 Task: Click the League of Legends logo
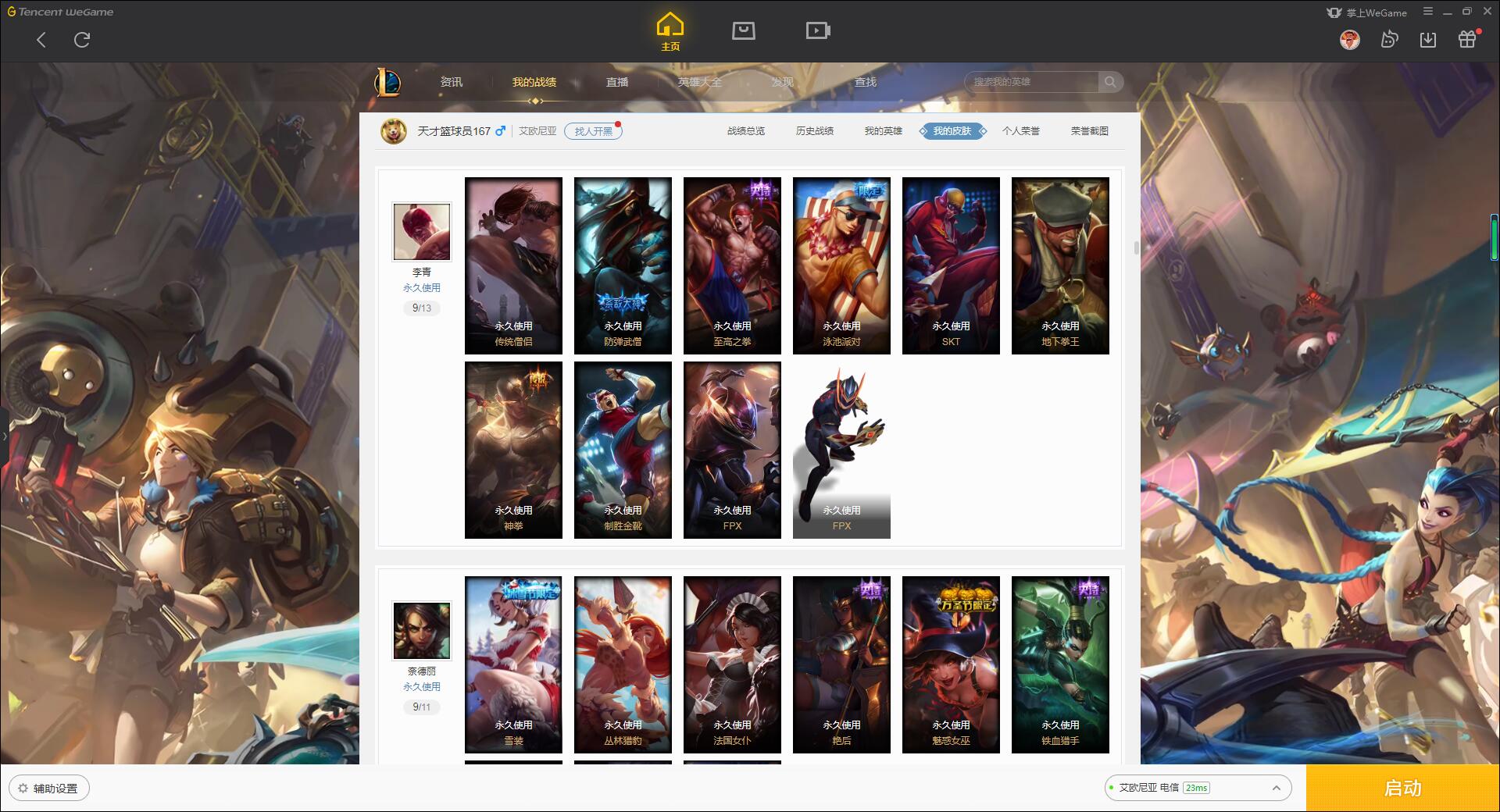tap(387, 82)
